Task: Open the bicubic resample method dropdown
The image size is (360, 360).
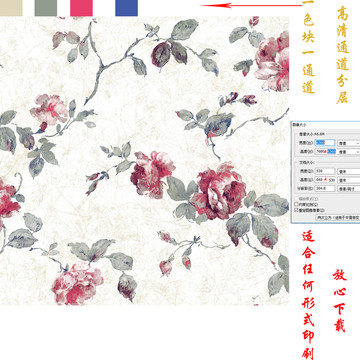Action: [x=338, y=217]
